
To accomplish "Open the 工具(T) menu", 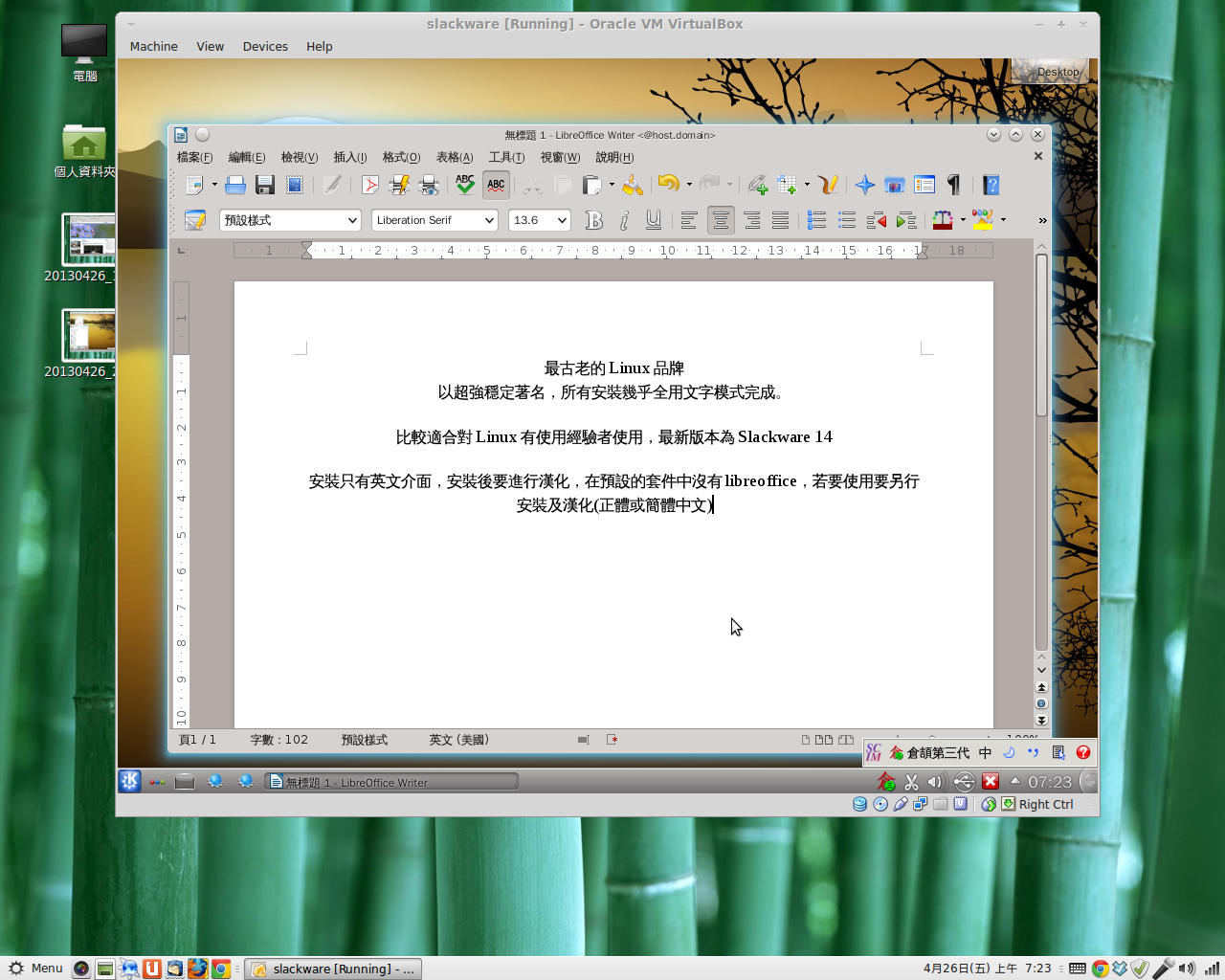I will tap(506, 157).
